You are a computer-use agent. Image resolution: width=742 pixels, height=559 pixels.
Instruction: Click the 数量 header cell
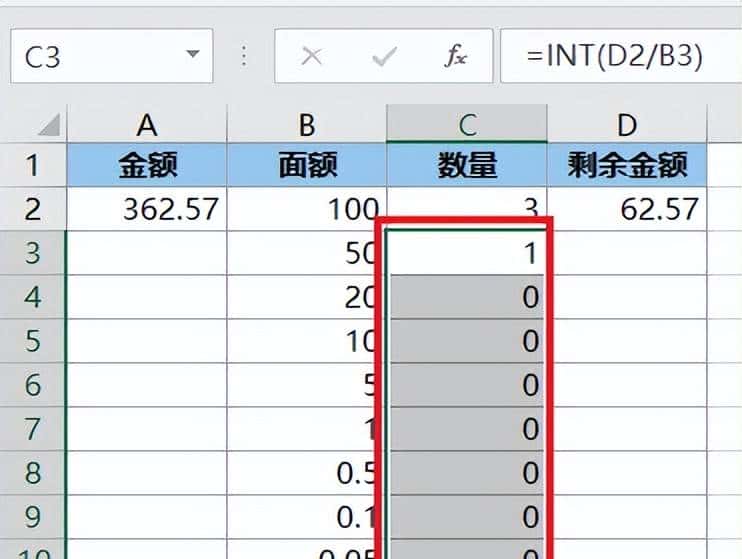click(x=467, y=165)
